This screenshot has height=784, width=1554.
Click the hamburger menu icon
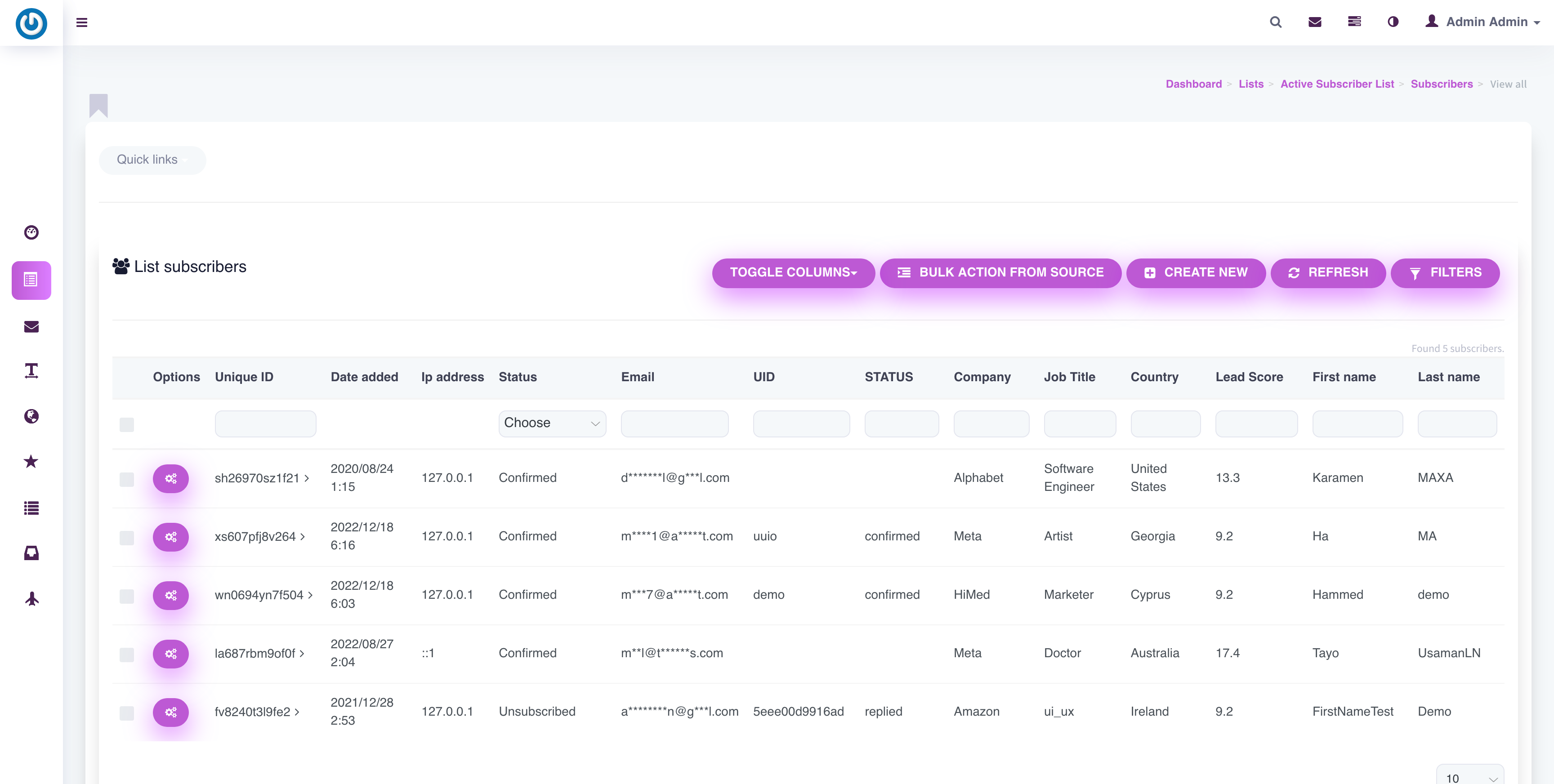[x=81, y=22]
